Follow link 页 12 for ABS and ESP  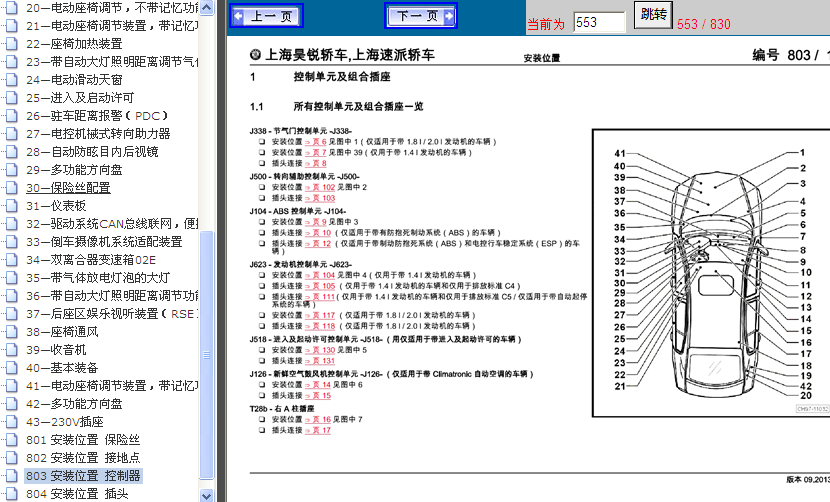pos(318,244)
